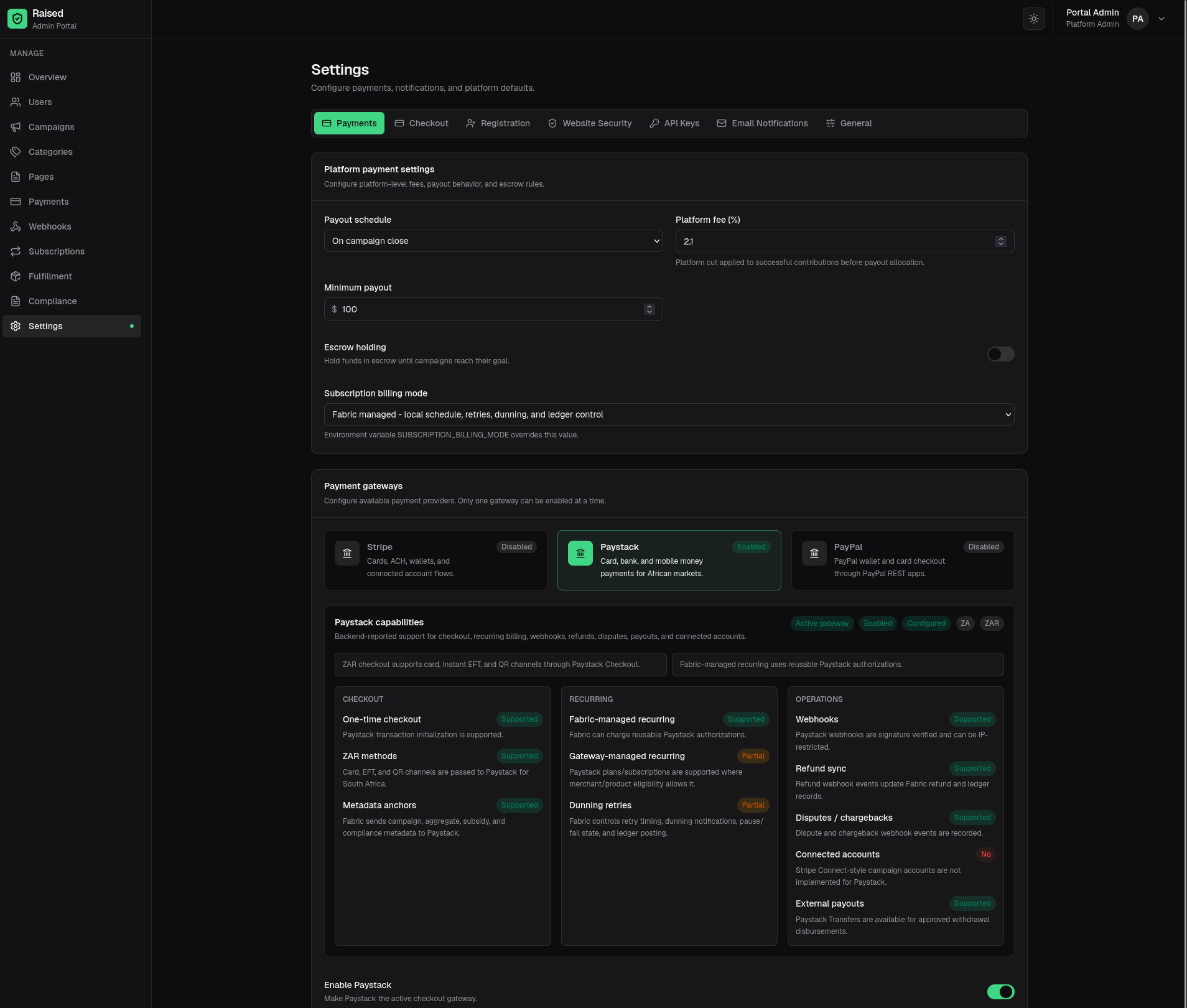Click the Webhooks sidebar icon

(16, 226)
